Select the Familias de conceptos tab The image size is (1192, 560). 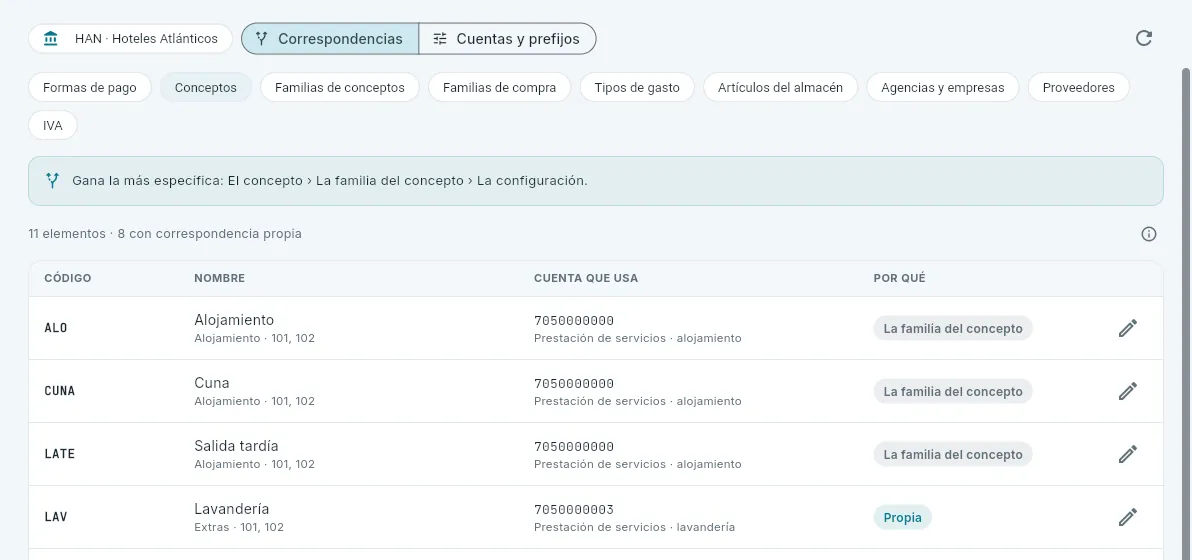click(340, 87)
